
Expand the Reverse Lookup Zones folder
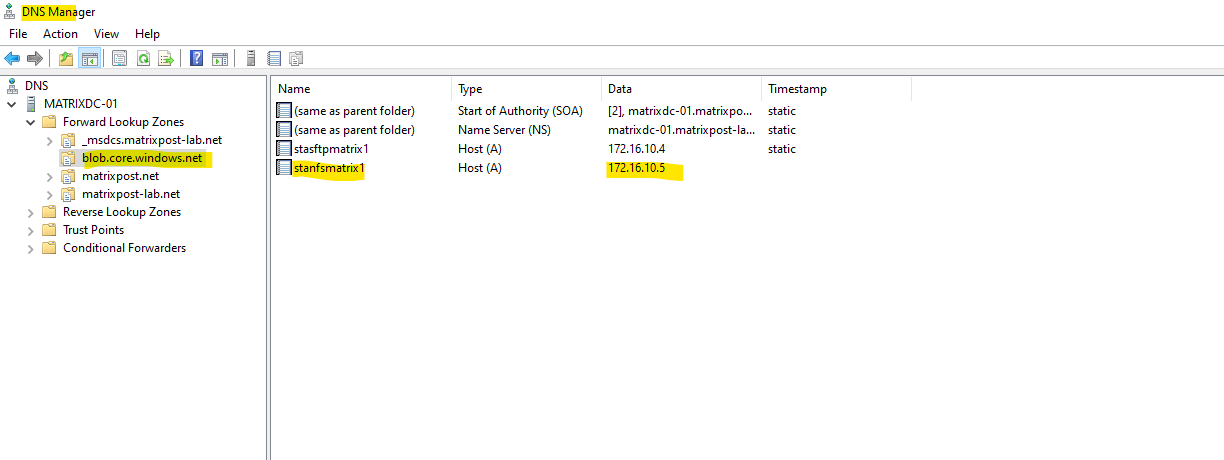click(30, 212)
